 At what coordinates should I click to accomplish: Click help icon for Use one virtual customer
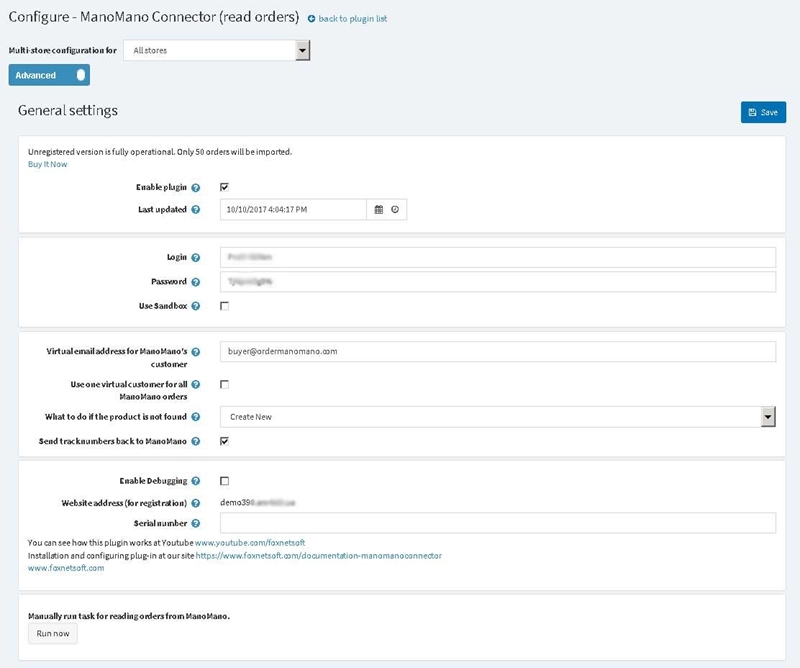(x=195, y=385)
